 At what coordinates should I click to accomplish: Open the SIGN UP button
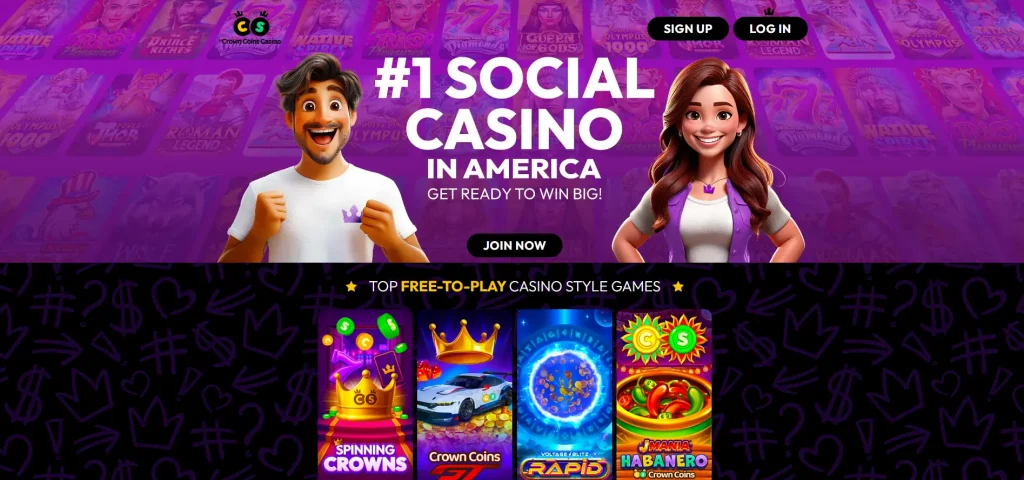click(688, 29)
